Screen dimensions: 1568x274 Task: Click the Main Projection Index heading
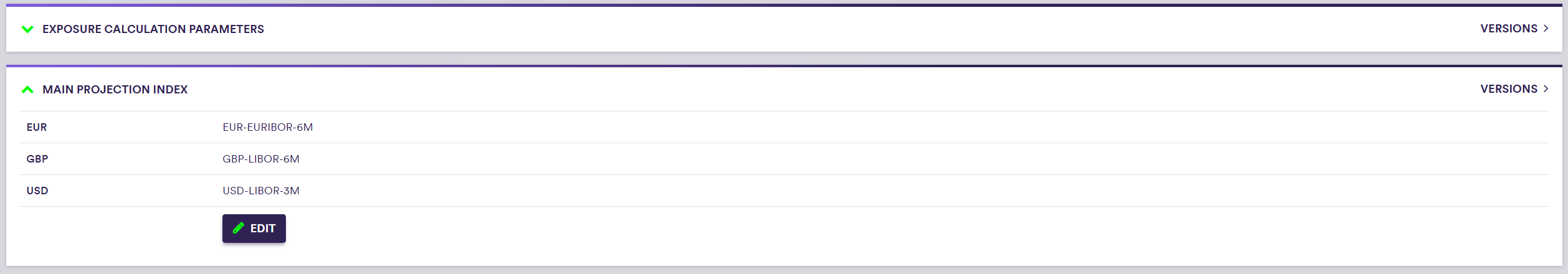click(115, 90)
